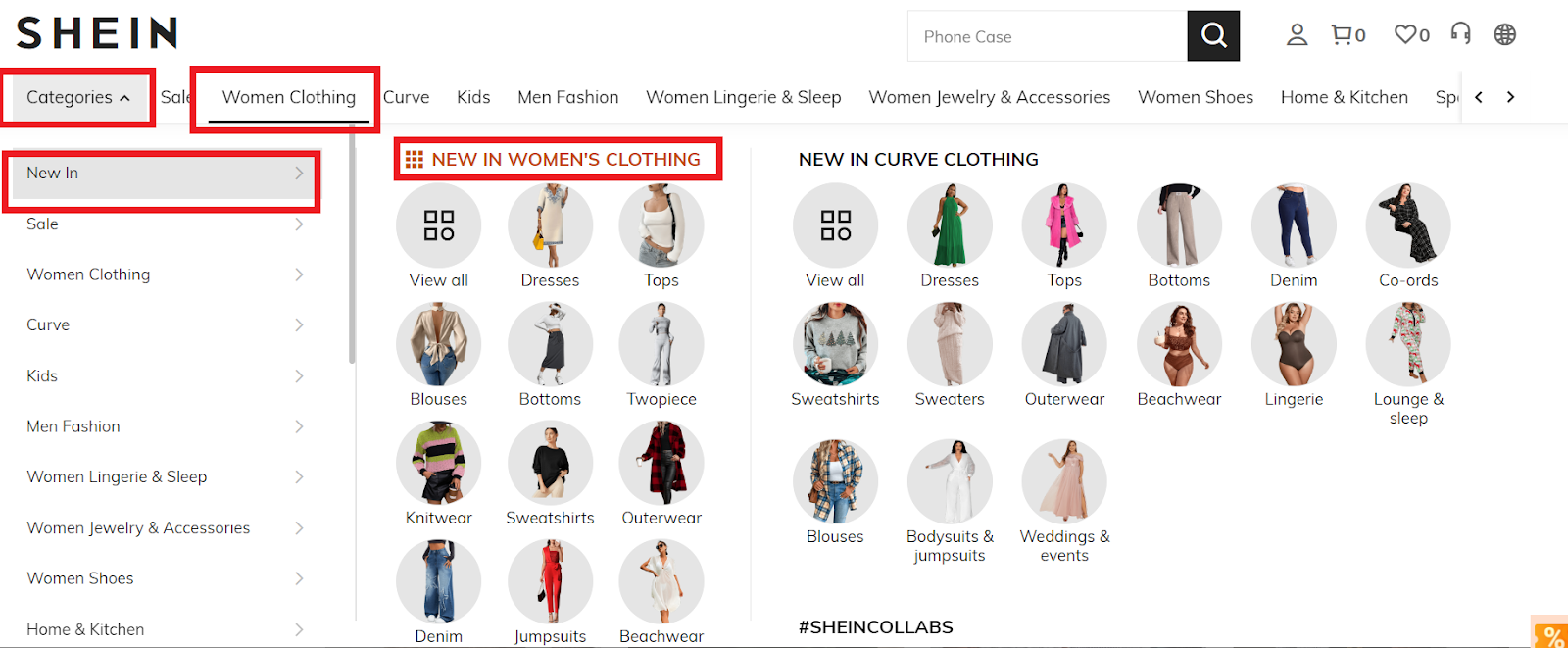This screenshot has height=648, width=1568.
Task: Expand Curve sidebar chevron
Action: tap(299, 324)
